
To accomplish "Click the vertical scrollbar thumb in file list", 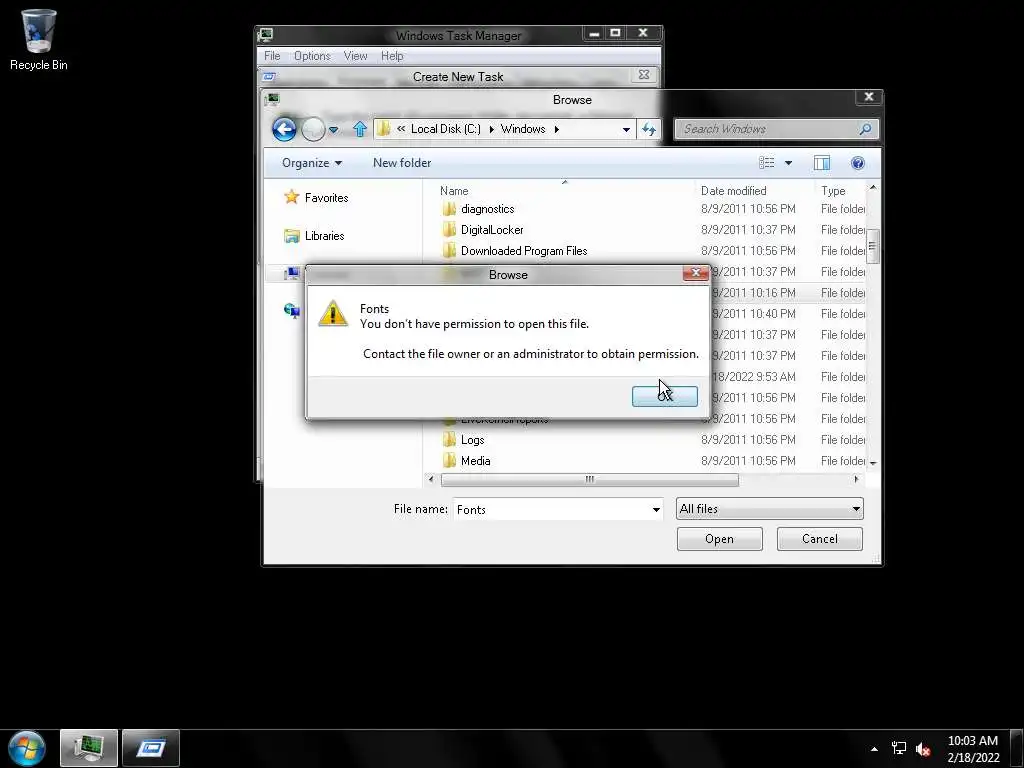I will (x=872, y=246).
